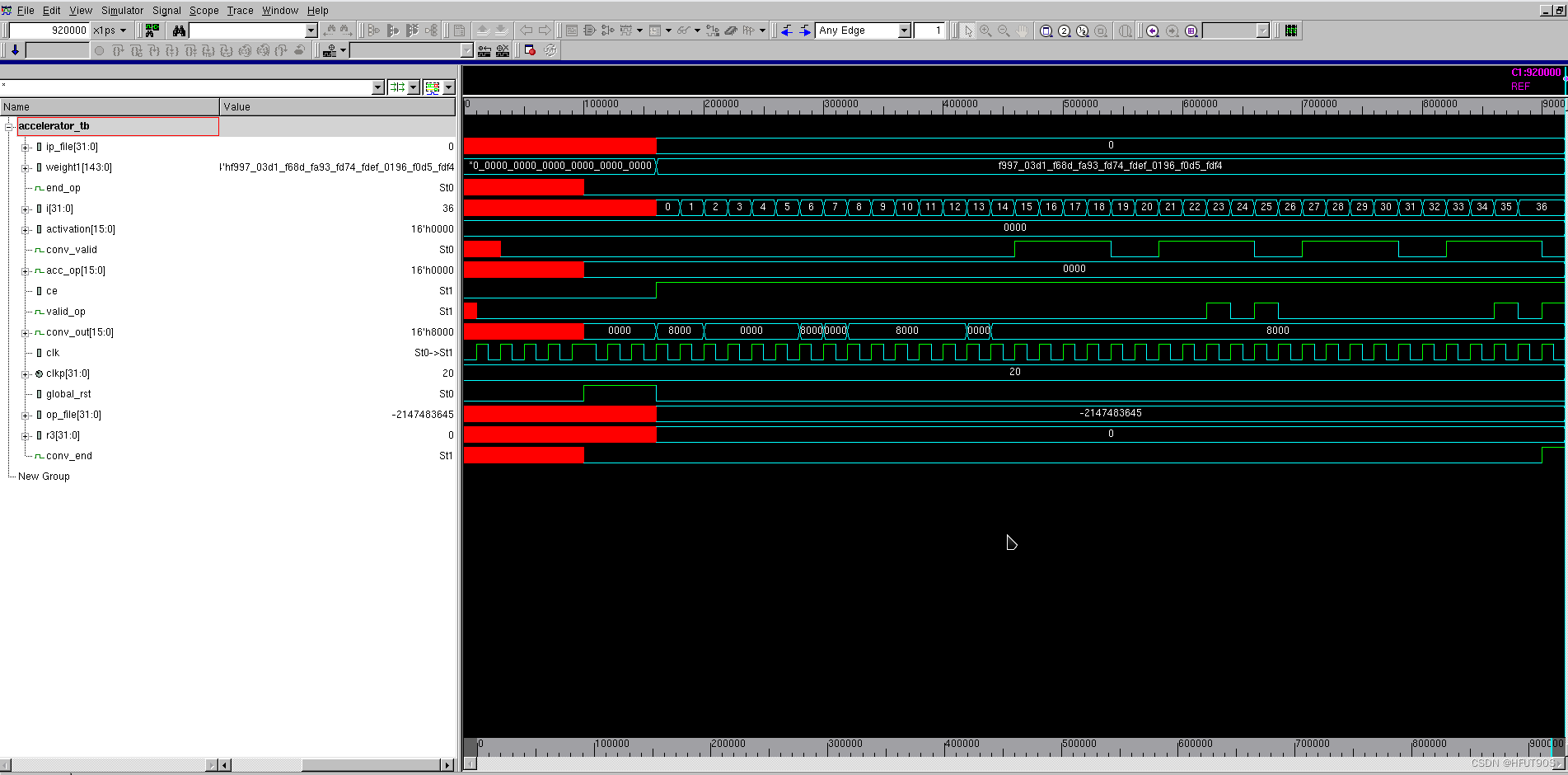Viewport: 1568px width, 775px height.
Task: Expand the weight1[143:0] signal
Action: (x=26, y=167)
